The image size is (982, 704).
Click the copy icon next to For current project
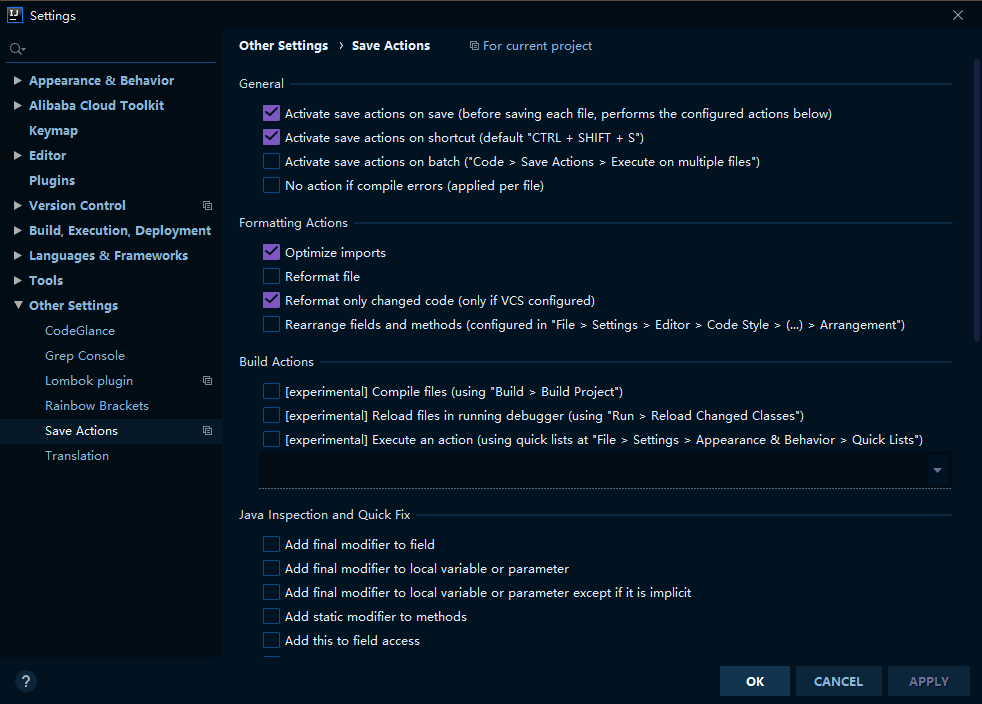(x=474, y=46)
